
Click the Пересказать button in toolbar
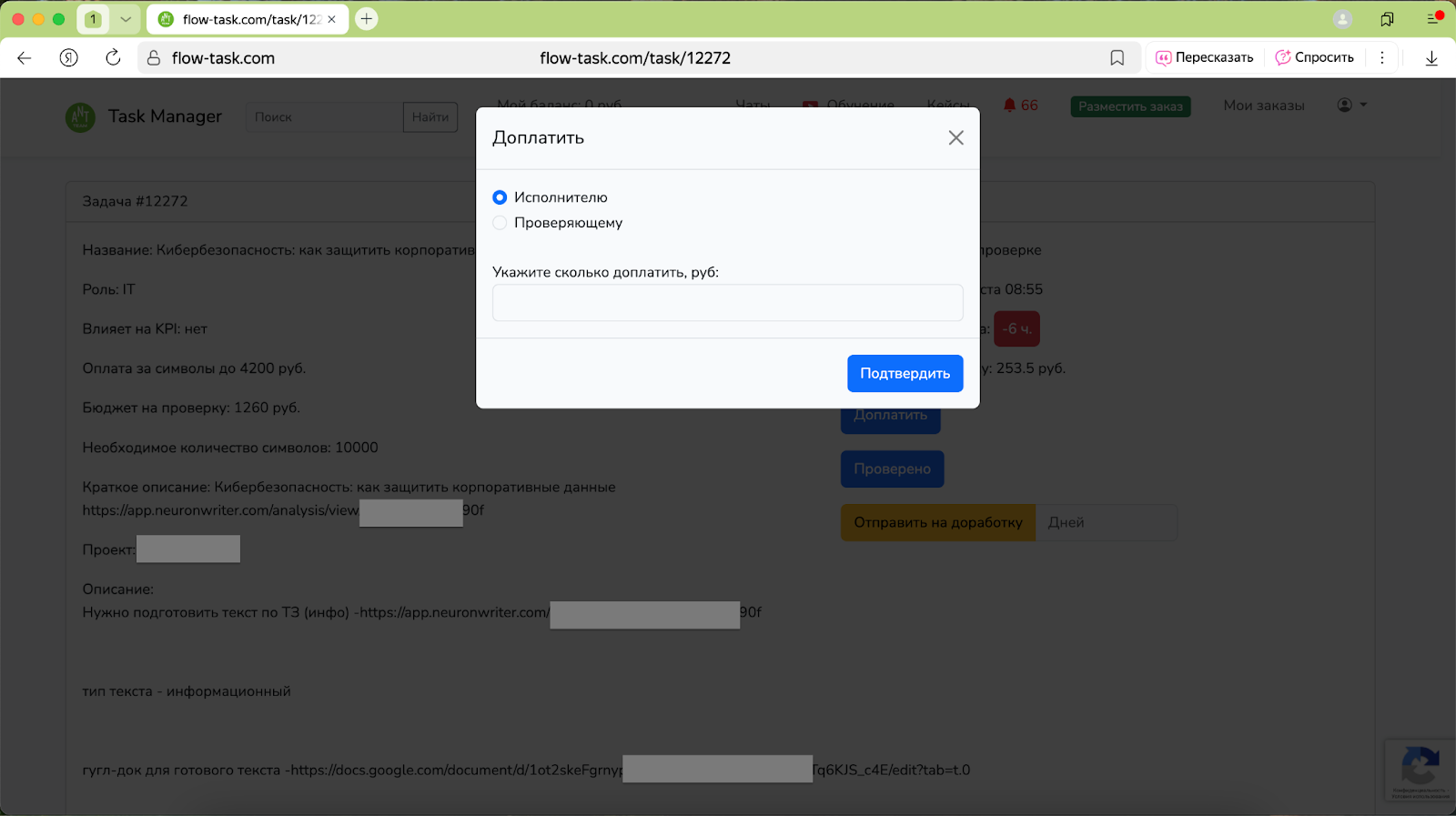1204,58
